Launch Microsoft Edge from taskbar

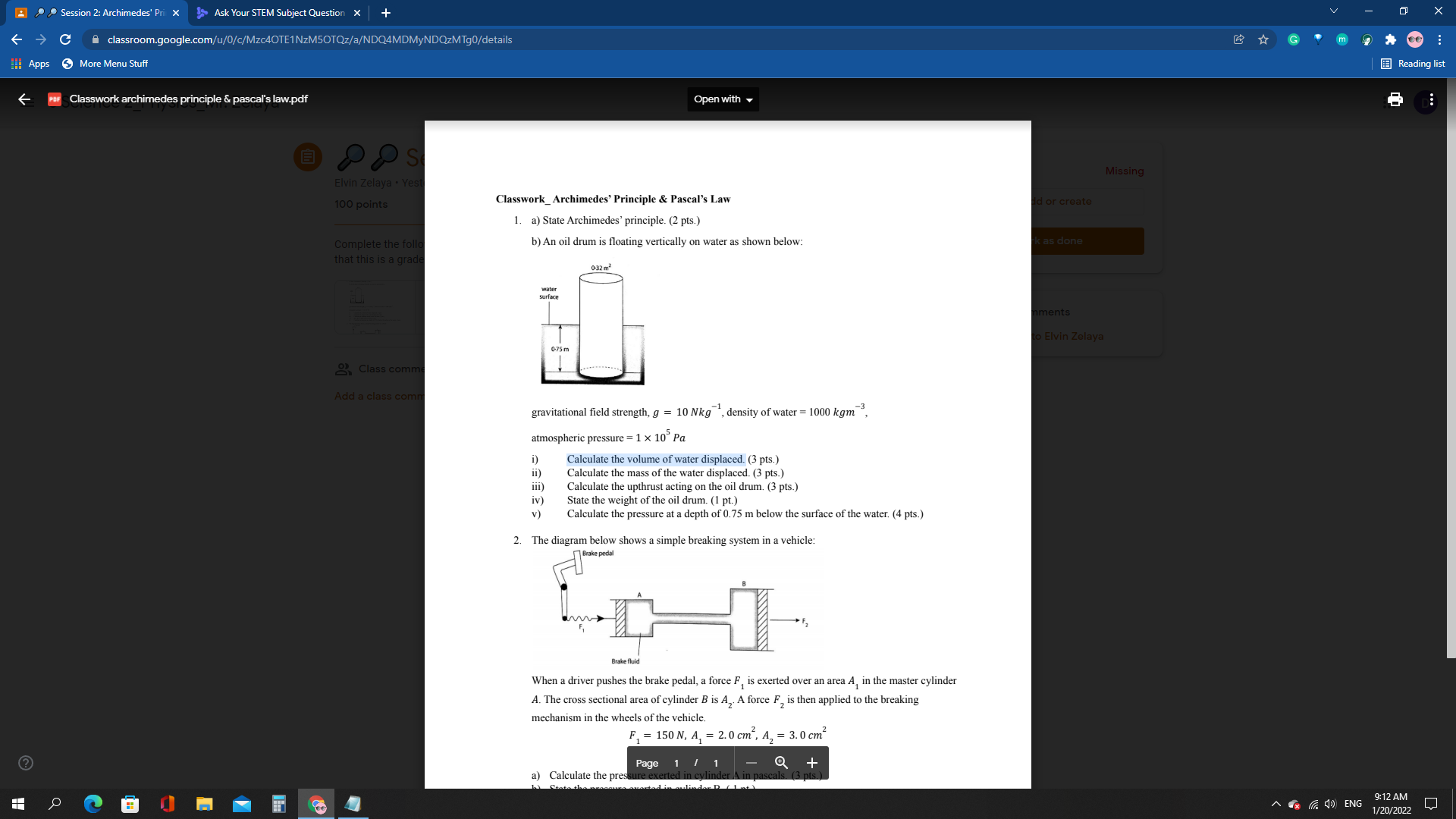[93, 804]
